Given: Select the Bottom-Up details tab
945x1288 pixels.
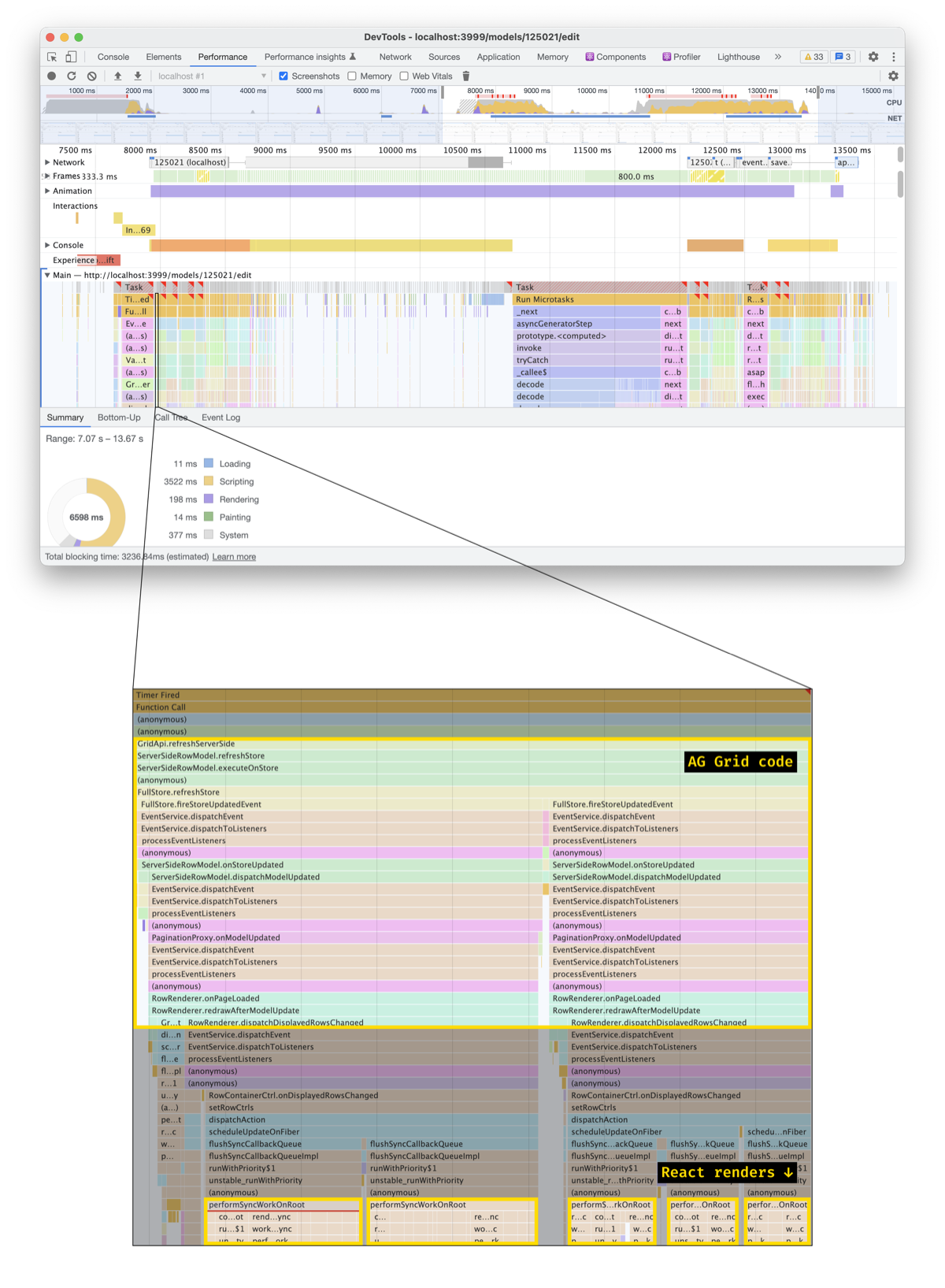Looking at the screenshot, I should 119,418.
